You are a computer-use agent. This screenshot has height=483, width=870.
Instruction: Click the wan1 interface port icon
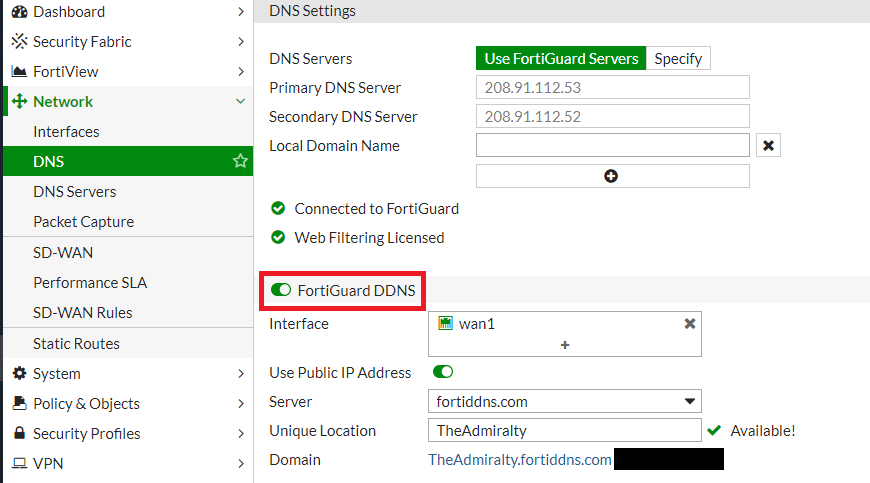[x=445, y=323]
